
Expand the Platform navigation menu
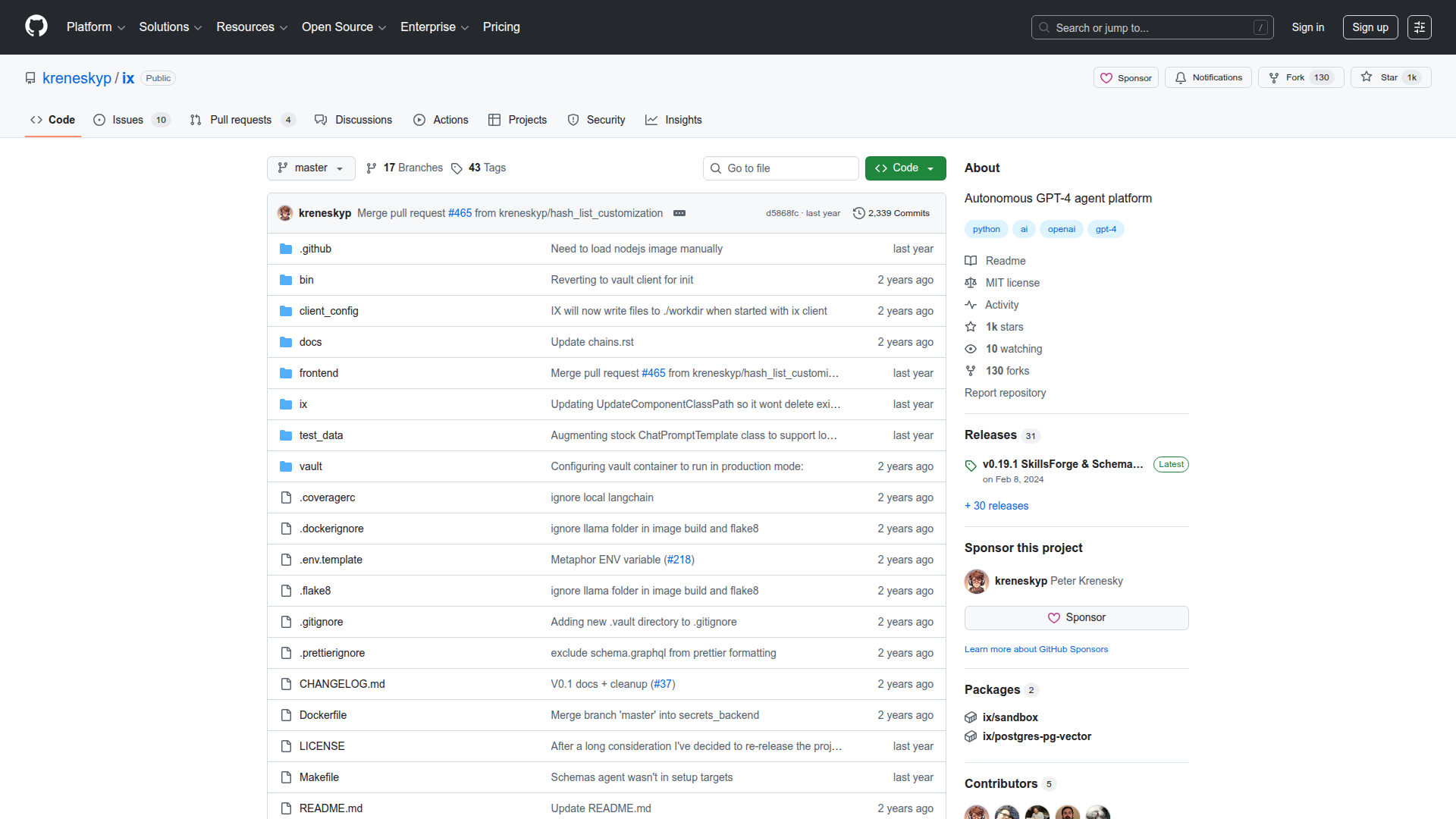click(x=96, y=27)
